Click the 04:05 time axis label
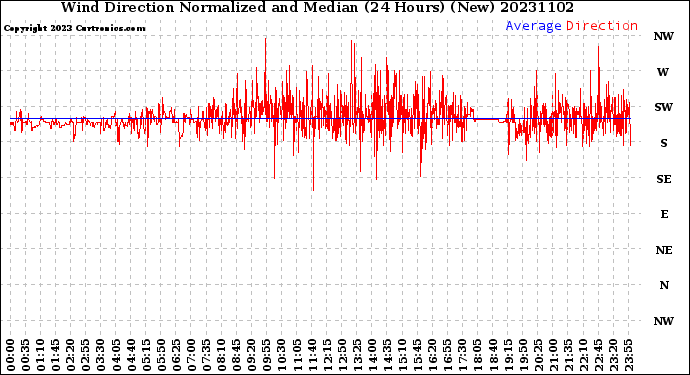The image size is (690, 375). pyautogui.click(x=116, y=355)
